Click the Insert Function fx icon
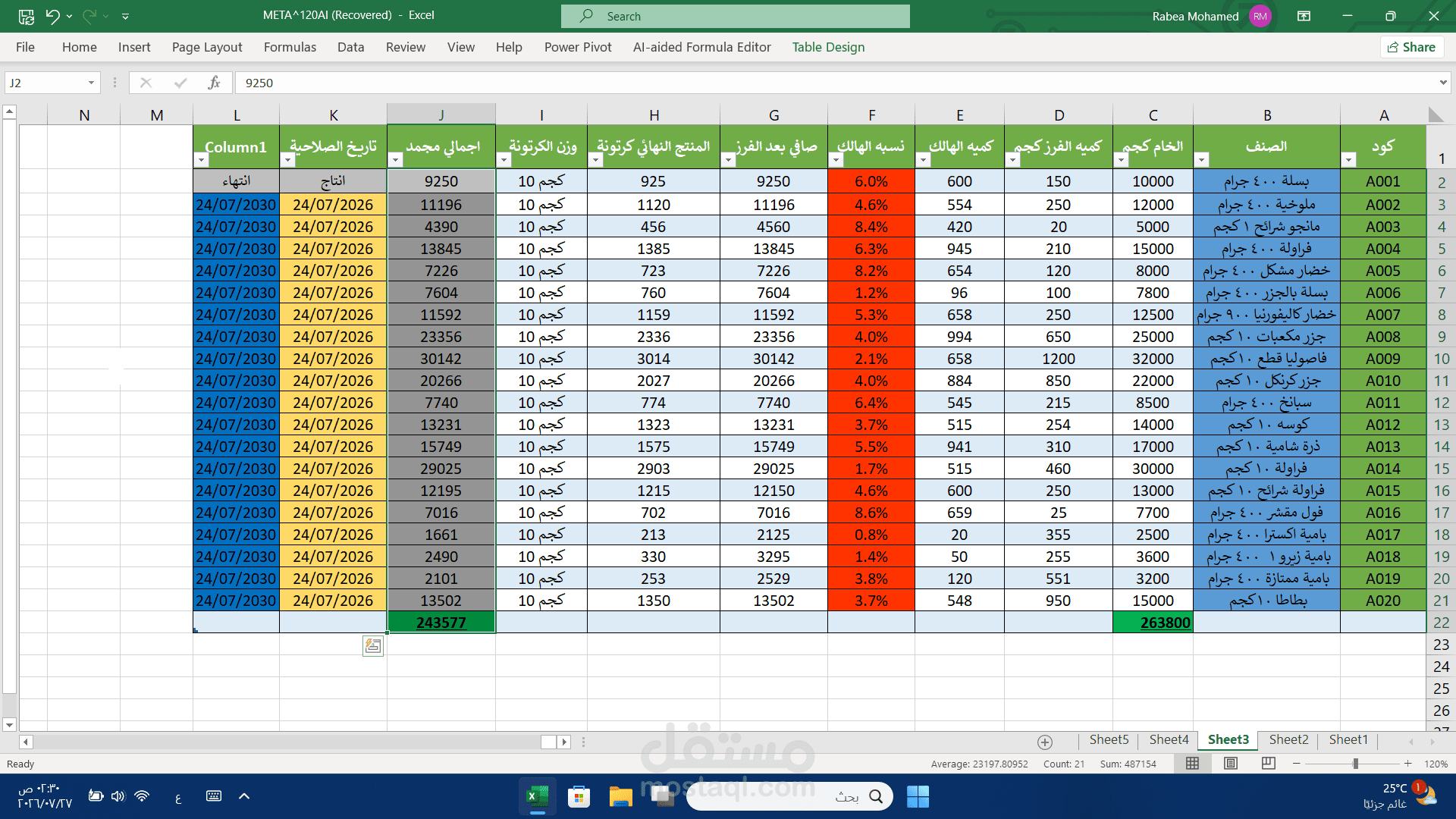This screenshot has height=819, width=1456. click(x=214, y=83)
